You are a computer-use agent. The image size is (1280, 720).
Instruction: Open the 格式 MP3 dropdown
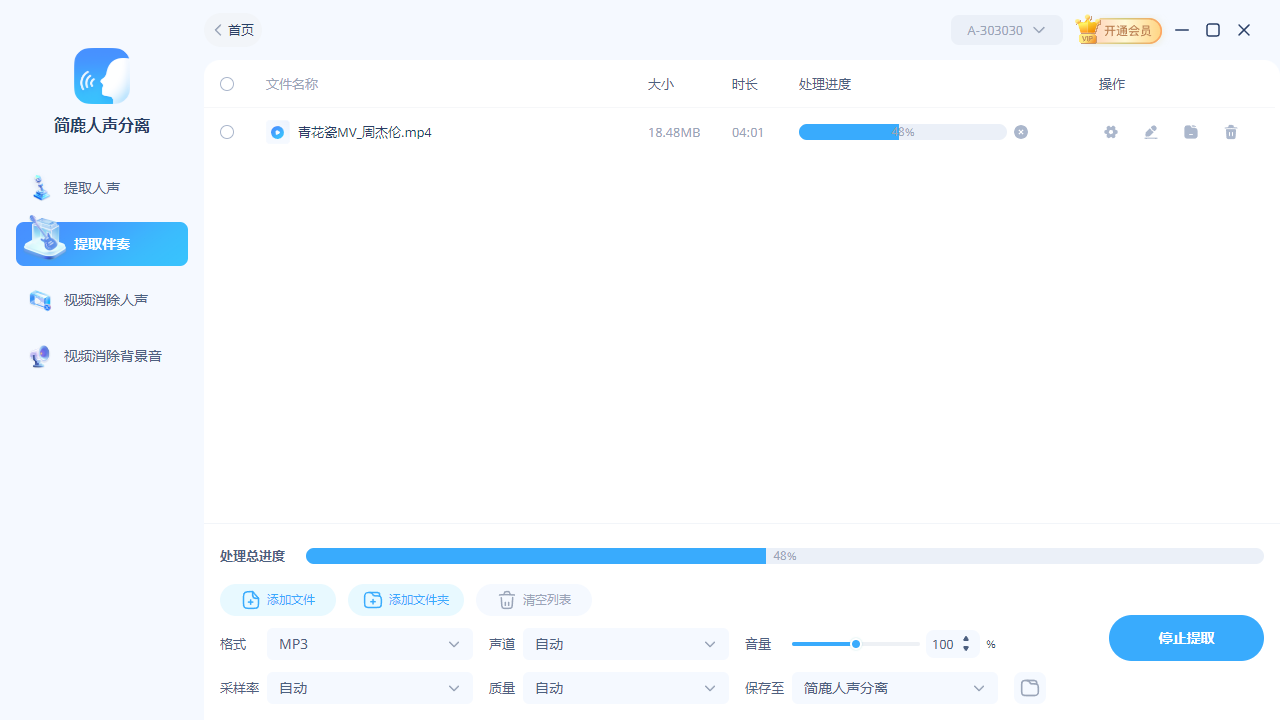coord(369,644)
